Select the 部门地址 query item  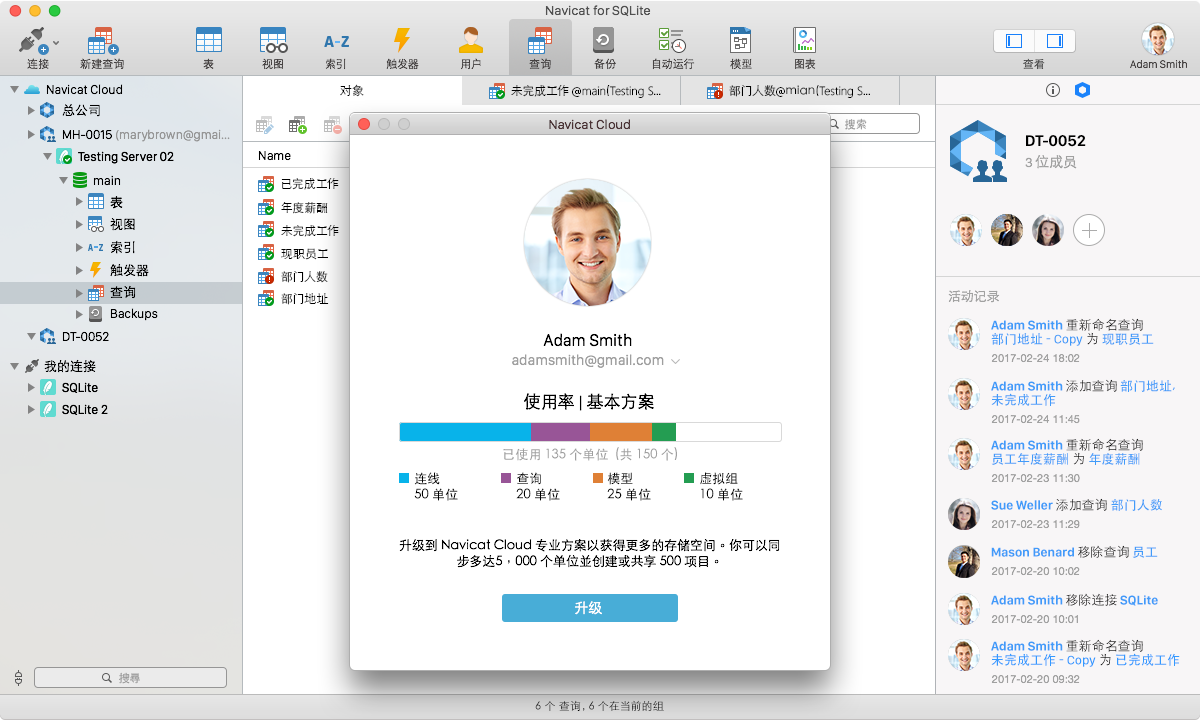pos(293,299)
